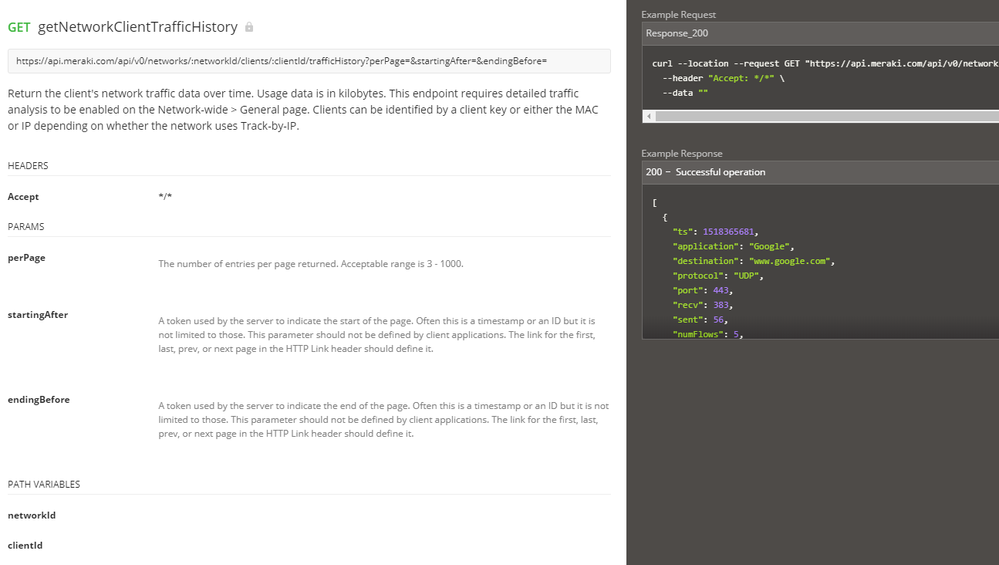The height and width of the screenshot is (565, 999).
Task: Click the */* Accept header value
Action: point(165,196)
